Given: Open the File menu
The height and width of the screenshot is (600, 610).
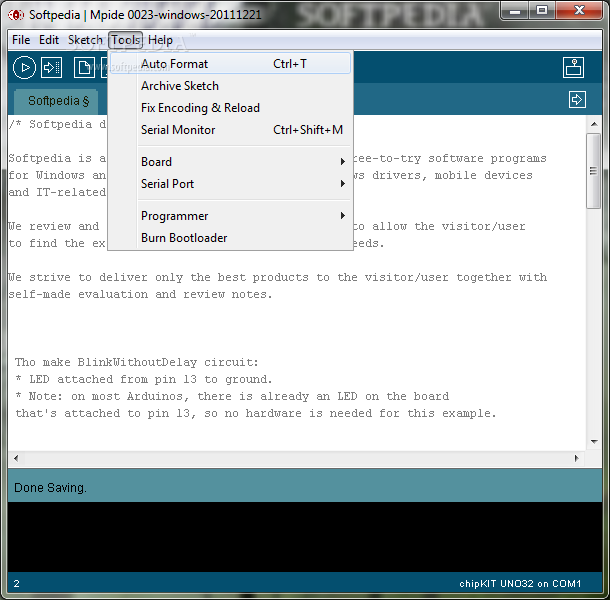Looking at the screenshot, I should coord(21,40).
